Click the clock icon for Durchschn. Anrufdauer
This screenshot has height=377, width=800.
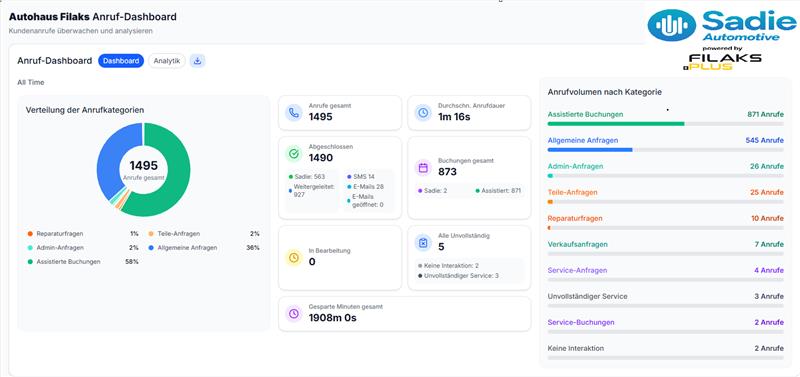click(423, 113)
